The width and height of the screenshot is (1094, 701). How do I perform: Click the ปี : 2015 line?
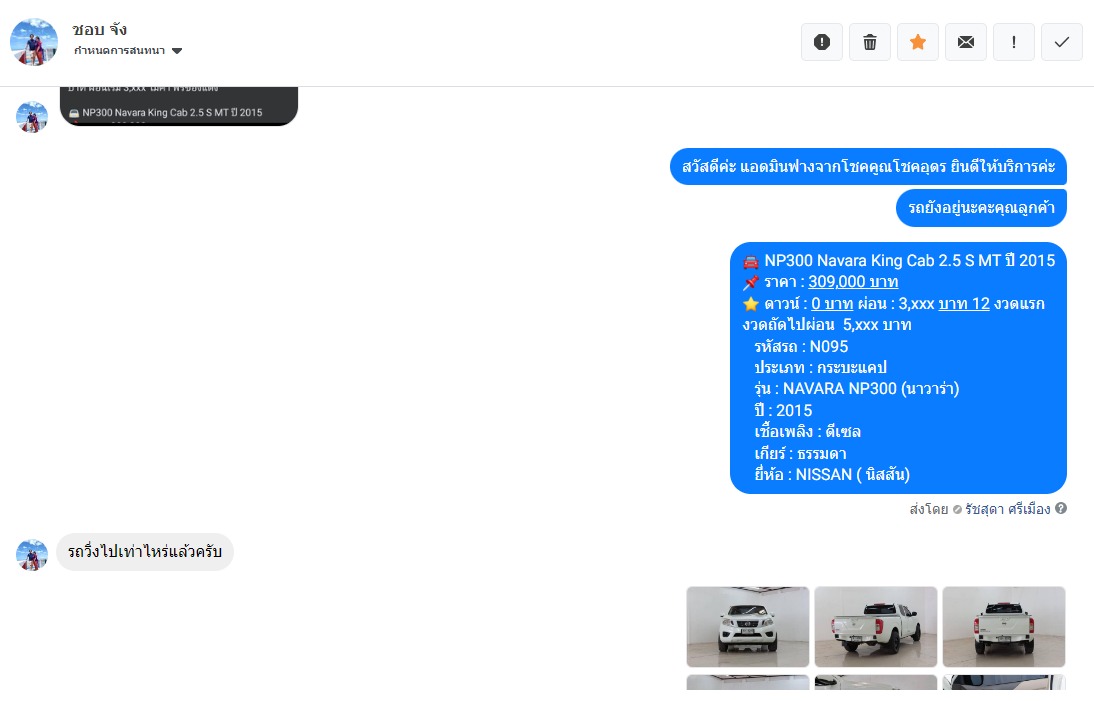[783, 410]
